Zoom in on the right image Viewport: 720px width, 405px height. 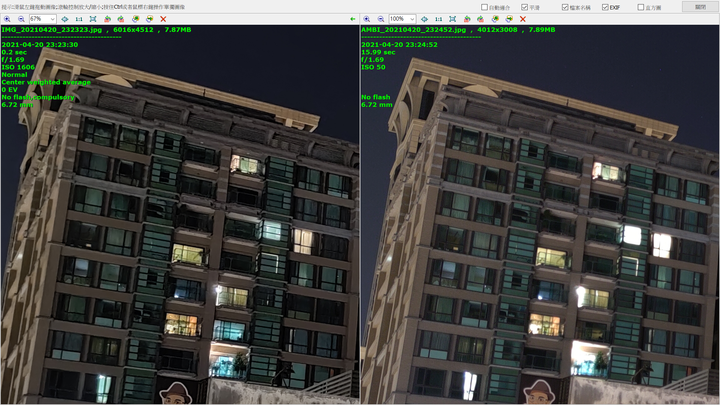367,19
